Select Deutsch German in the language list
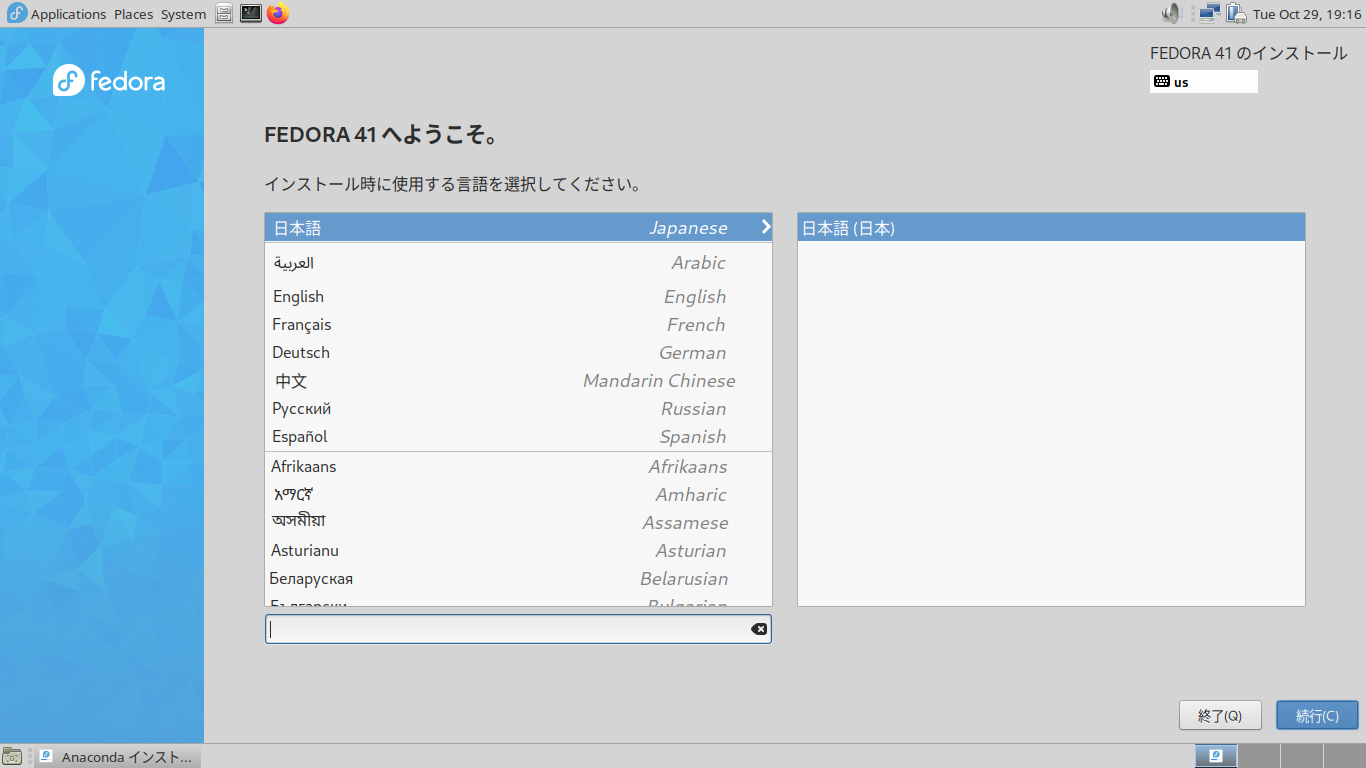This screenshot has height=768, width=1366. coord(518,353)
